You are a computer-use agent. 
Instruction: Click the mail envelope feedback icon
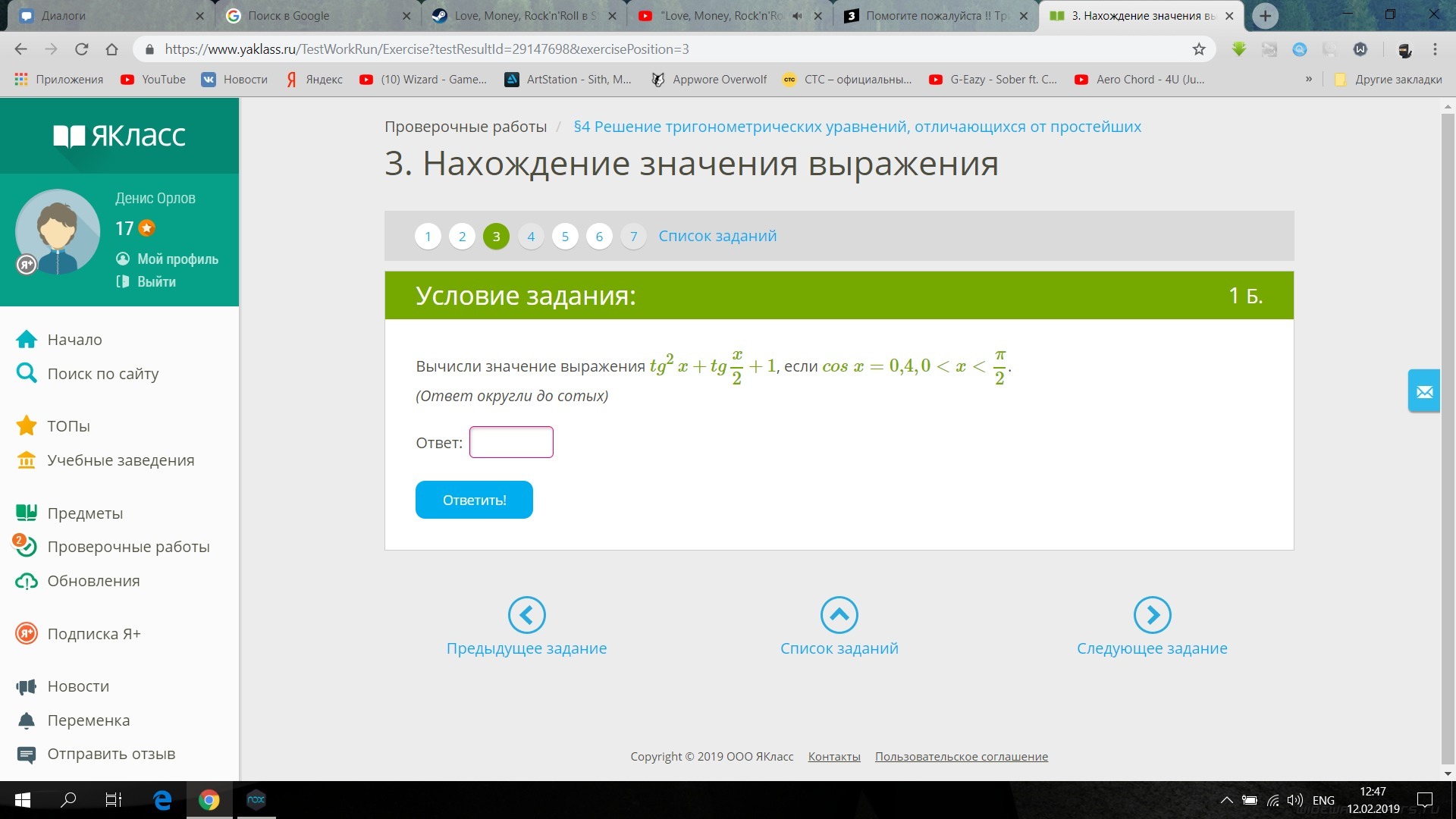(1424, 391)
